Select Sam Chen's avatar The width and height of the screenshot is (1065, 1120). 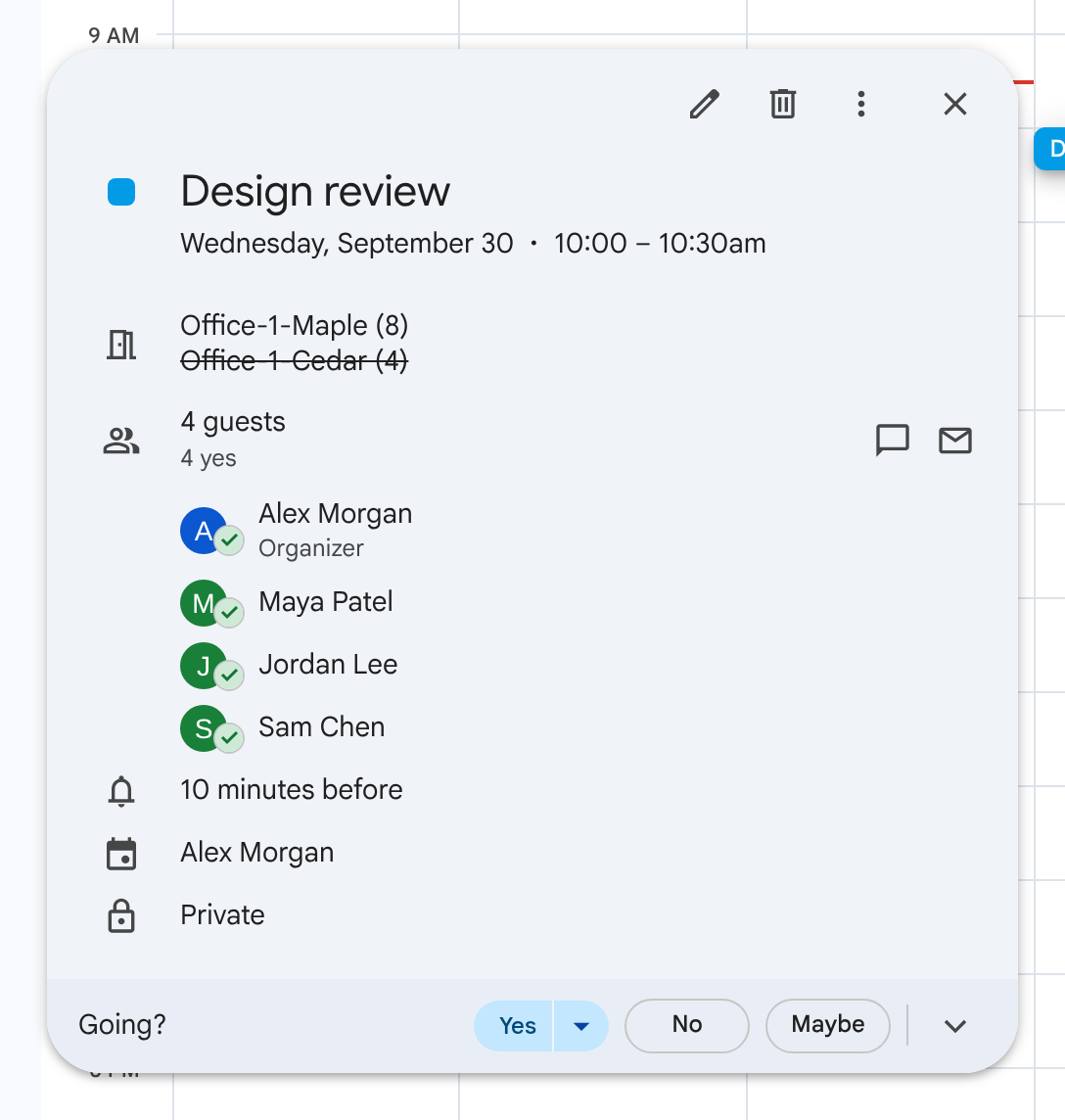point(205,728)
